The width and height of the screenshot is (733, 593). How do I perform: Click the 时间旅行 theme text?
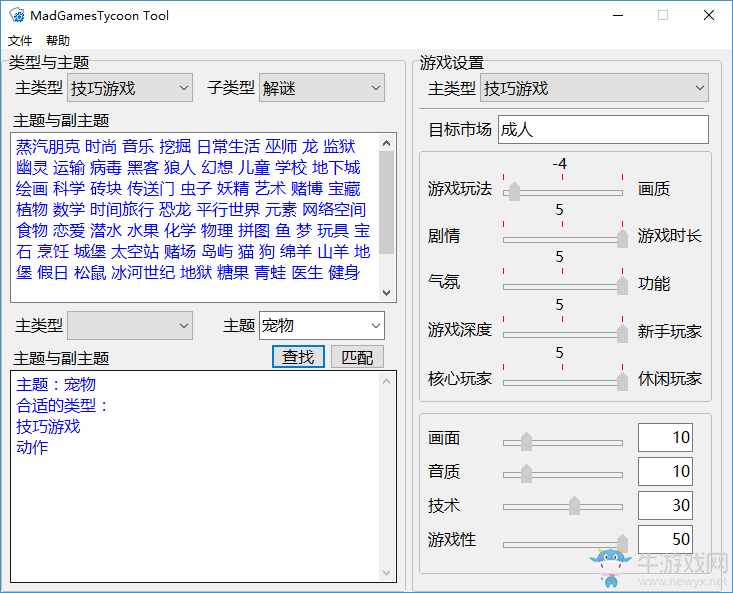tap(122, 210)
